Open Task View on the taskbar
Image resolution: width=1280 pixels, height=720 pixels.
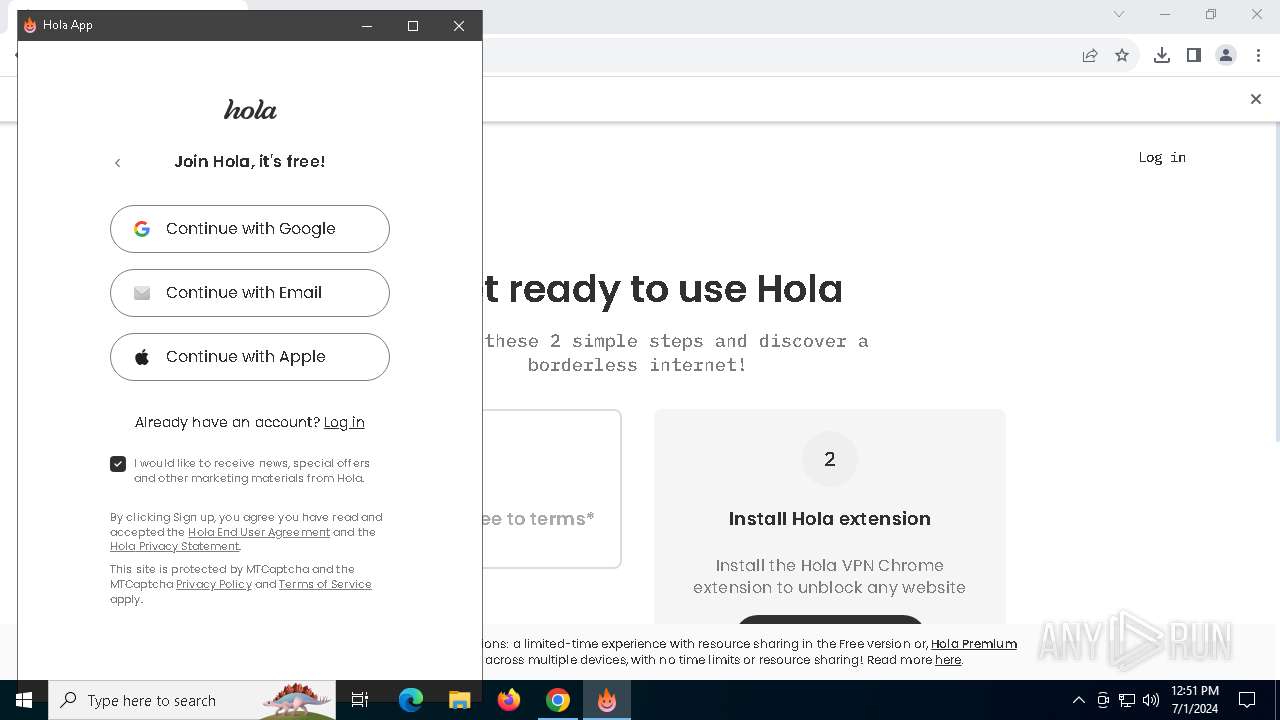360,700
